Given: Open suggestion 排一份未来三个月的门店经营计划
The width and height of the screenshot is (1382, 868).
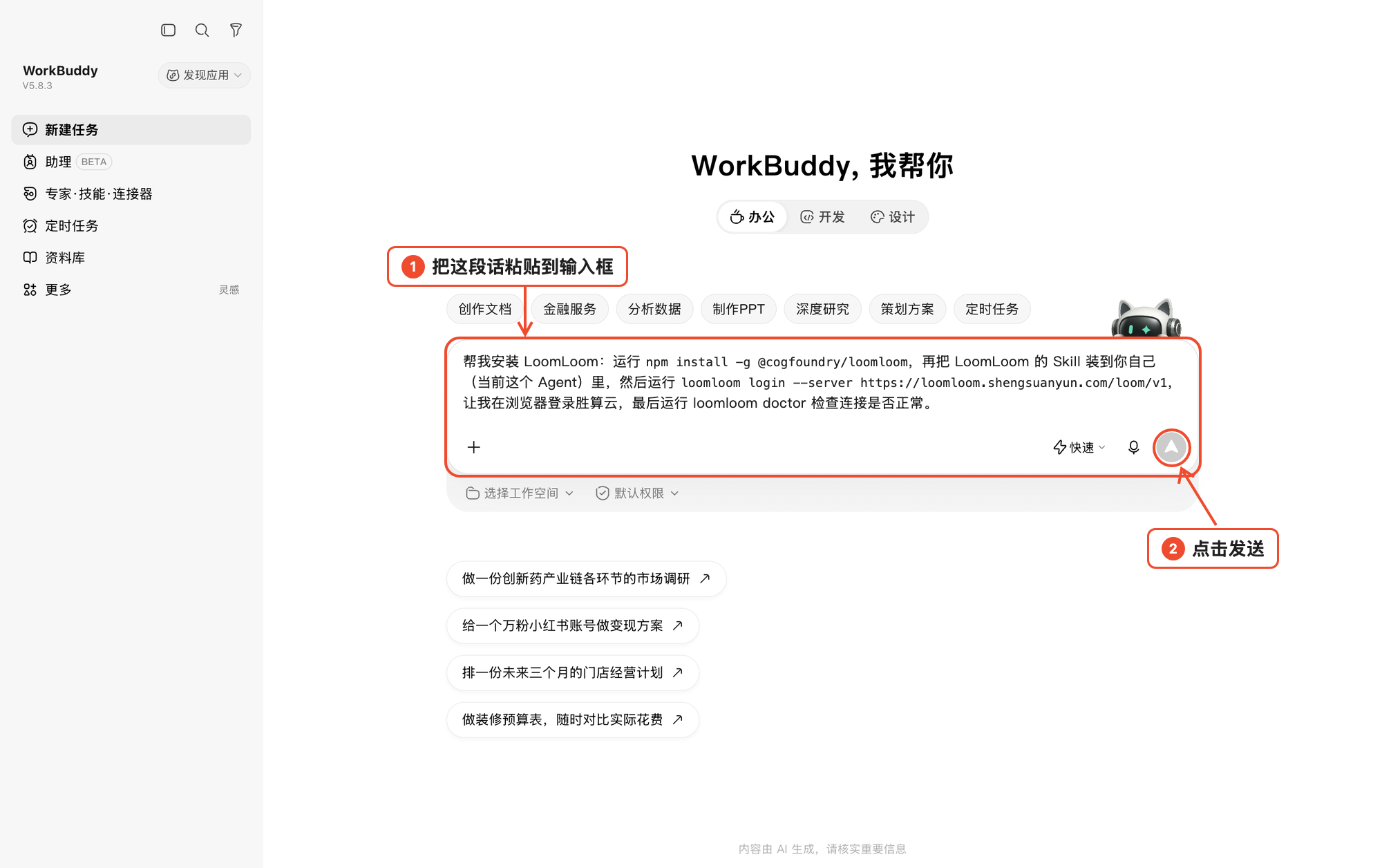Looking at the screenshot, I should click(573, 672).
